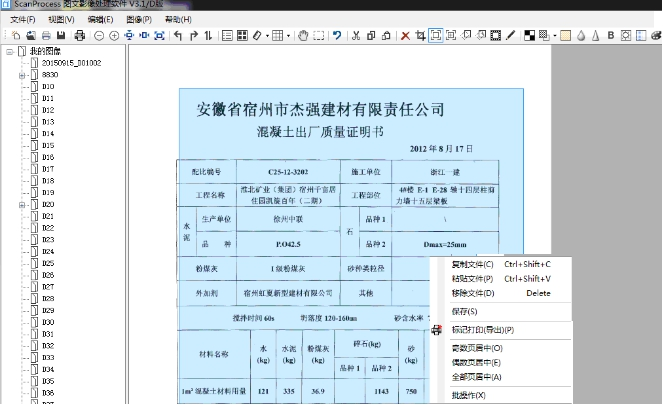Switch to list view icon
Screen dimensions: 663x405
click(x=227, y=36)
